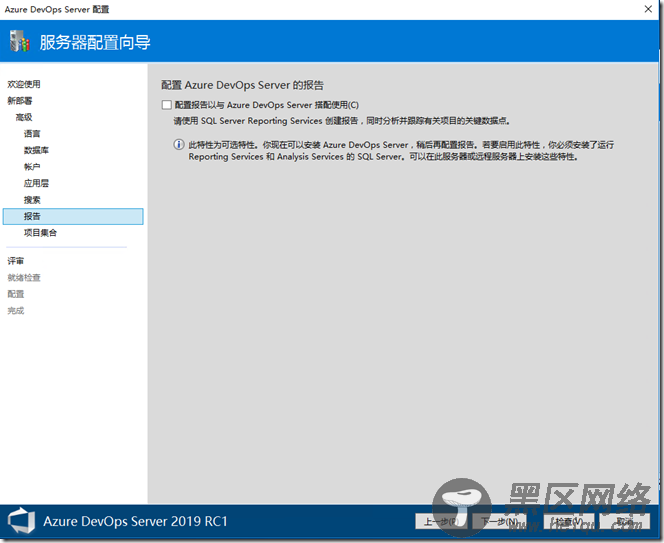This screenshot has width=664, height=543.
Task: Click the 上一步(P) back button
Action: (441, 521)
